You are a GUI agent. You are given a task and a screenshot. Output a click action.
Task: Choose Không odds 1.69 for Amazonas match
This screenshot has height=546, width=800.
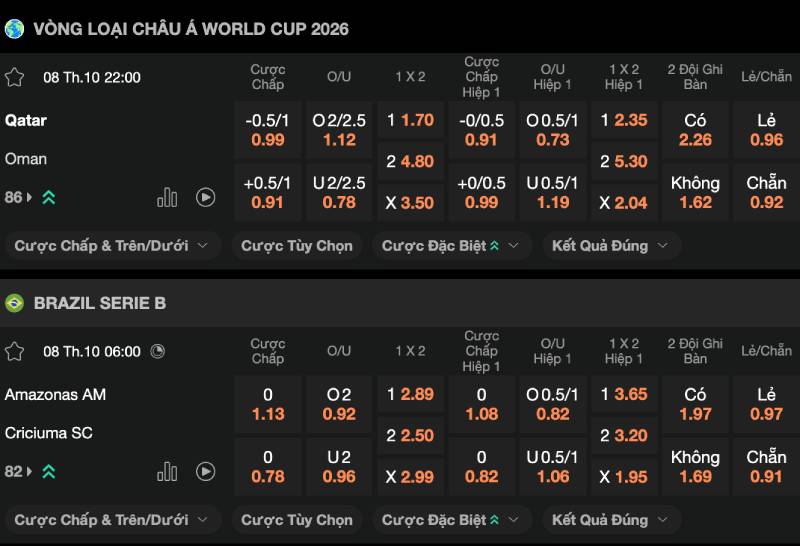(x=695, y=467)
